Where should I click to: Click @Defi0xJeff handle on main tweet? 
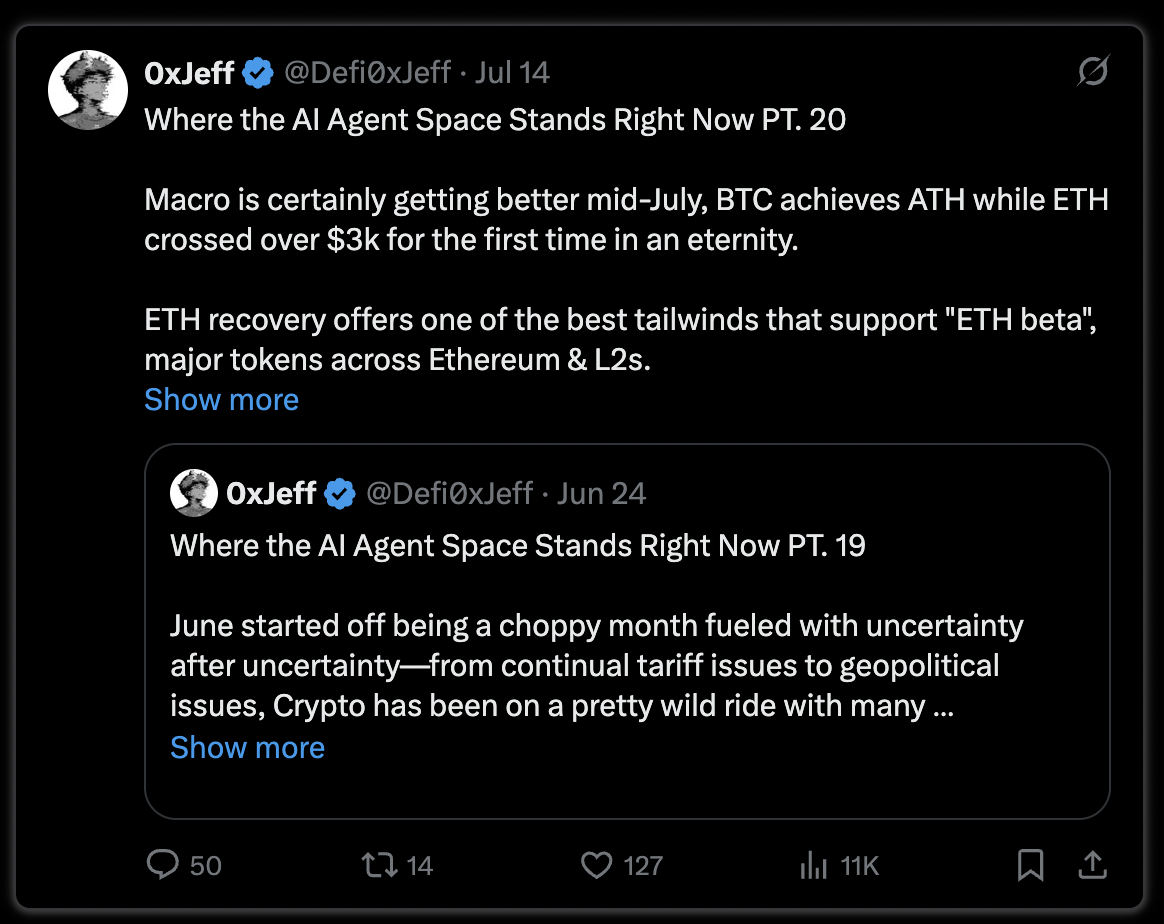pos(367,73)
